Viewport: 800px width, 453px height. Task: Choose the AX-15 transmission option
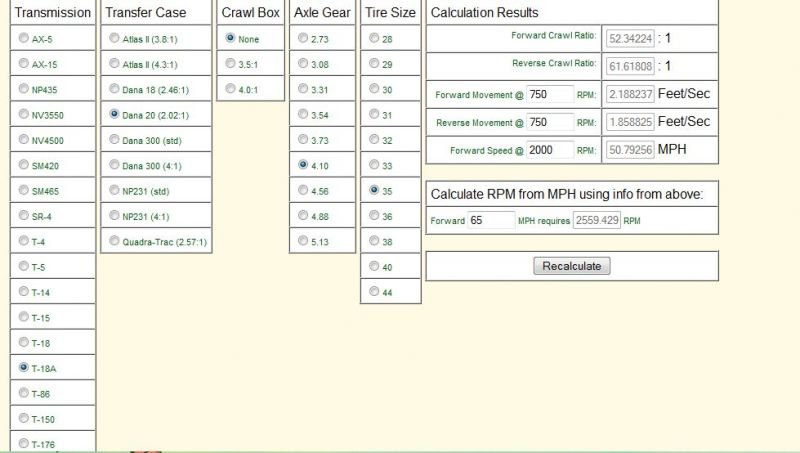pos(24,64)
